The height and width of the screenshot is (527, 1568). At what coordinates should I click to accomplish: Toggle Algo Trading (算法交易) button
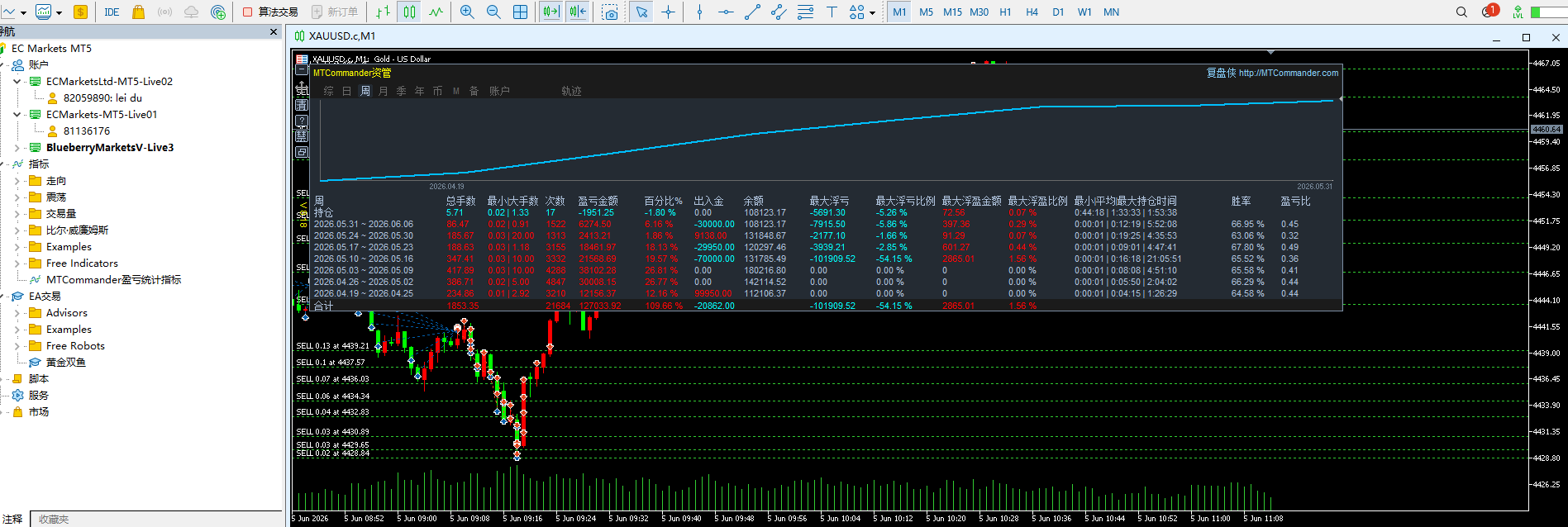click(x=270, y=12)
